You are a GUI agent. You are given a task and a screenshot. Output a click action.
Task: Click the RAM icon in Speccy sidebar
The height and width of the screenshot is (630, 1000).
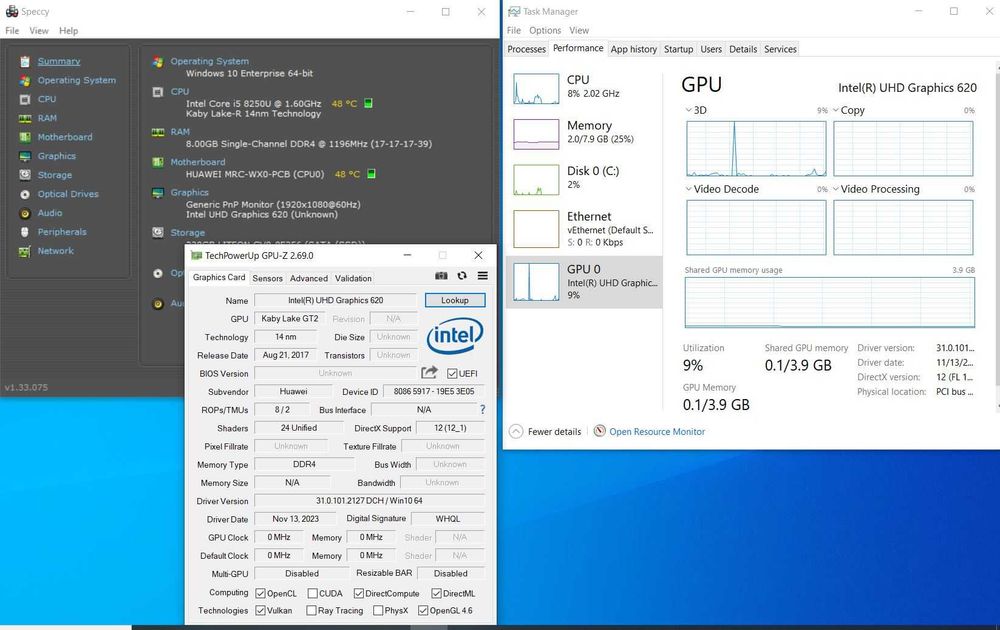[x=25, y=119]
